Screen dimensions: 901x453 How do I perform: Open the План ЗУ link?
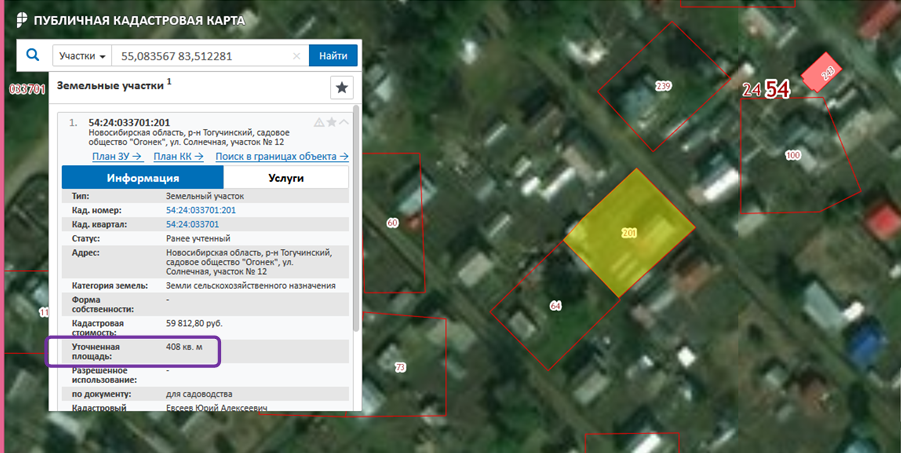(x=117, y=156)
